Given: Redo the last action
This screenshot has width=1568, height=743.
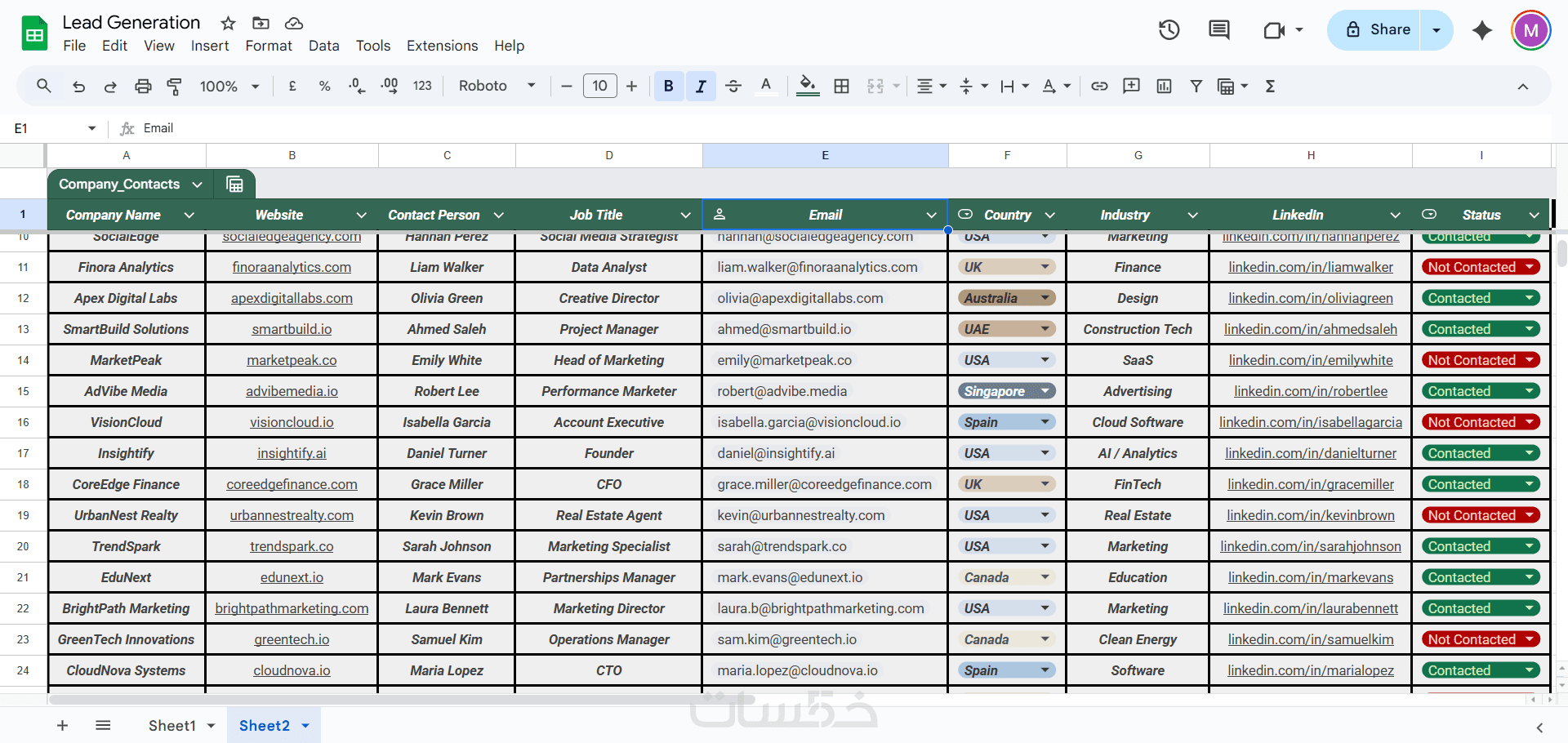Looking at the screenshot, I should [110, 86].
